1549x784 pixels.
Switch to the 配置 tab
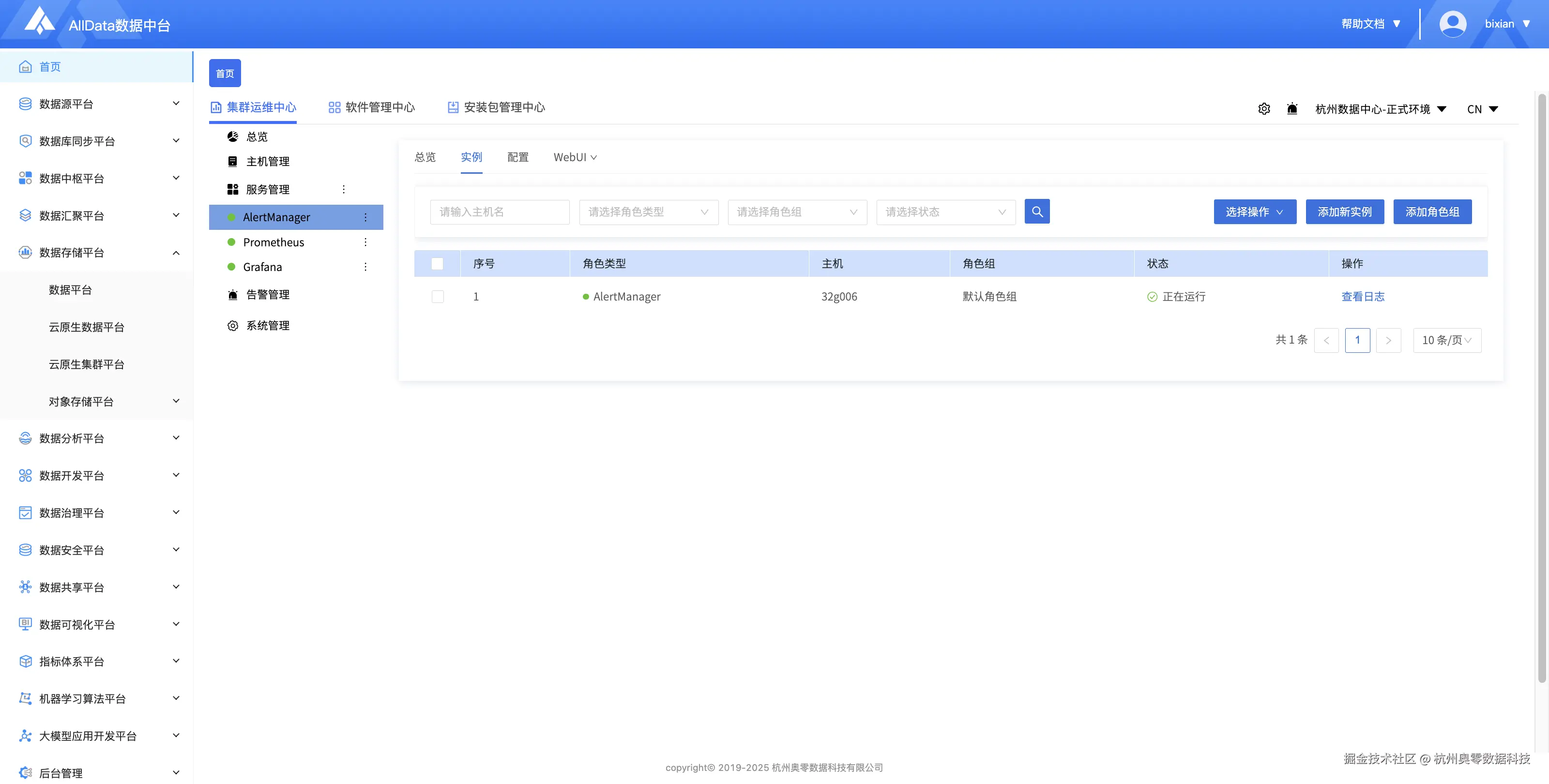pyautogui.click(x=517, y=157)
